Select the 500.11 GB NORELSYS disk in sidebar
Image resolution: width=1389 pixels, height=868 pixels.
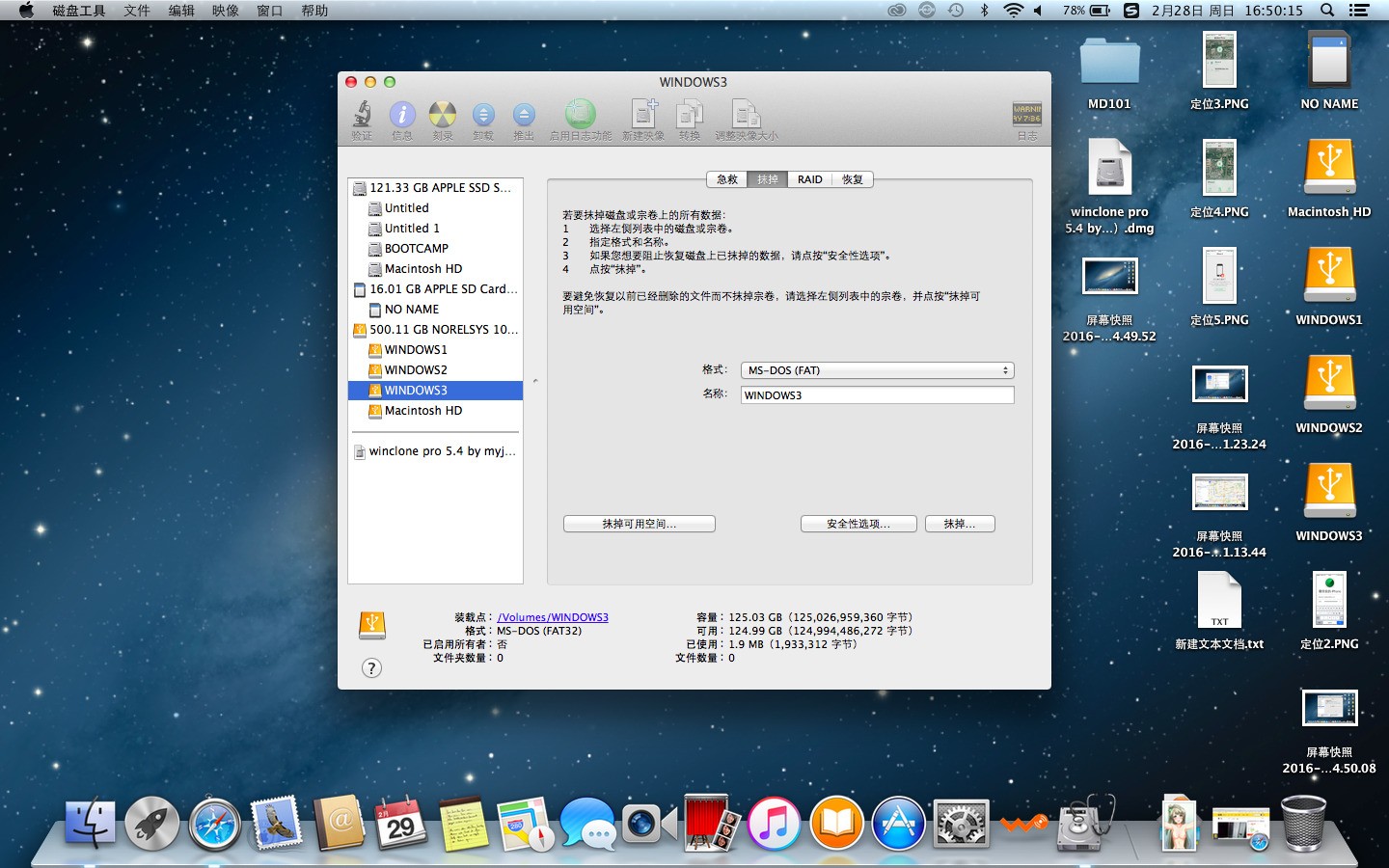pos(436,330)
